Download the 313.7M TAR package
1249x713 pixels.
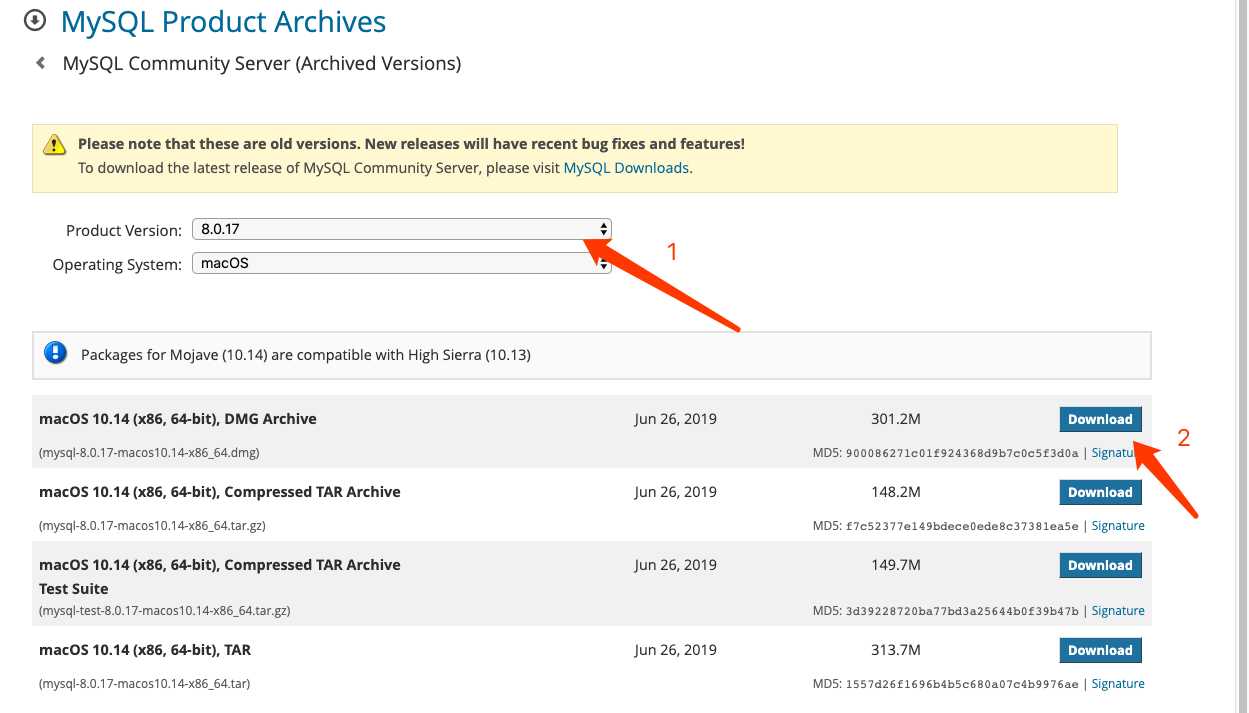[1100, 650]
